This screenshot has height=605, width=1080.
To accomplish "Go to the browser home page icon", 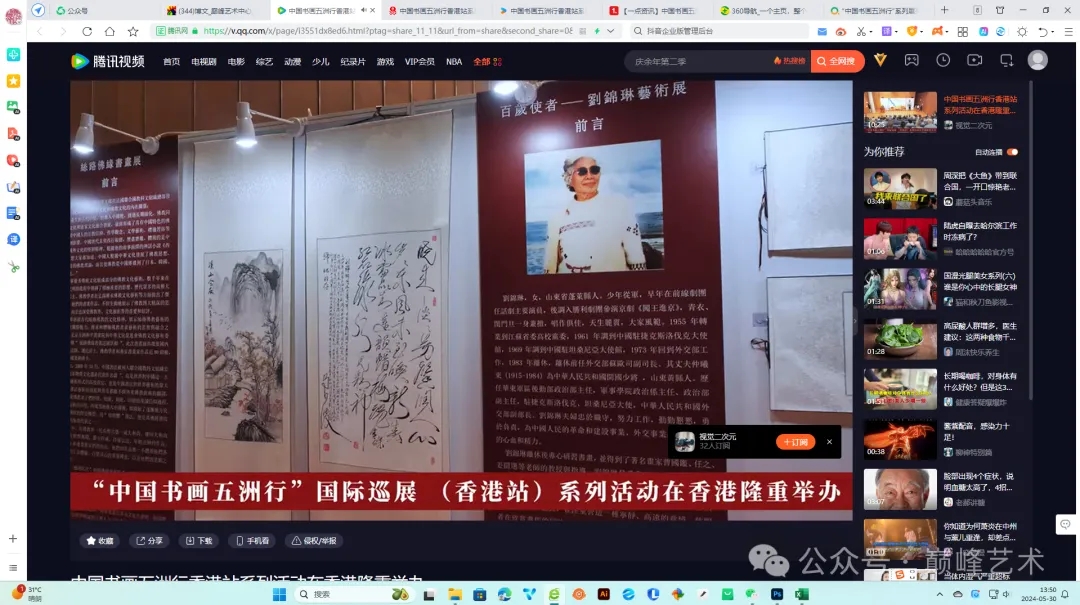I will tap(110, 31).
